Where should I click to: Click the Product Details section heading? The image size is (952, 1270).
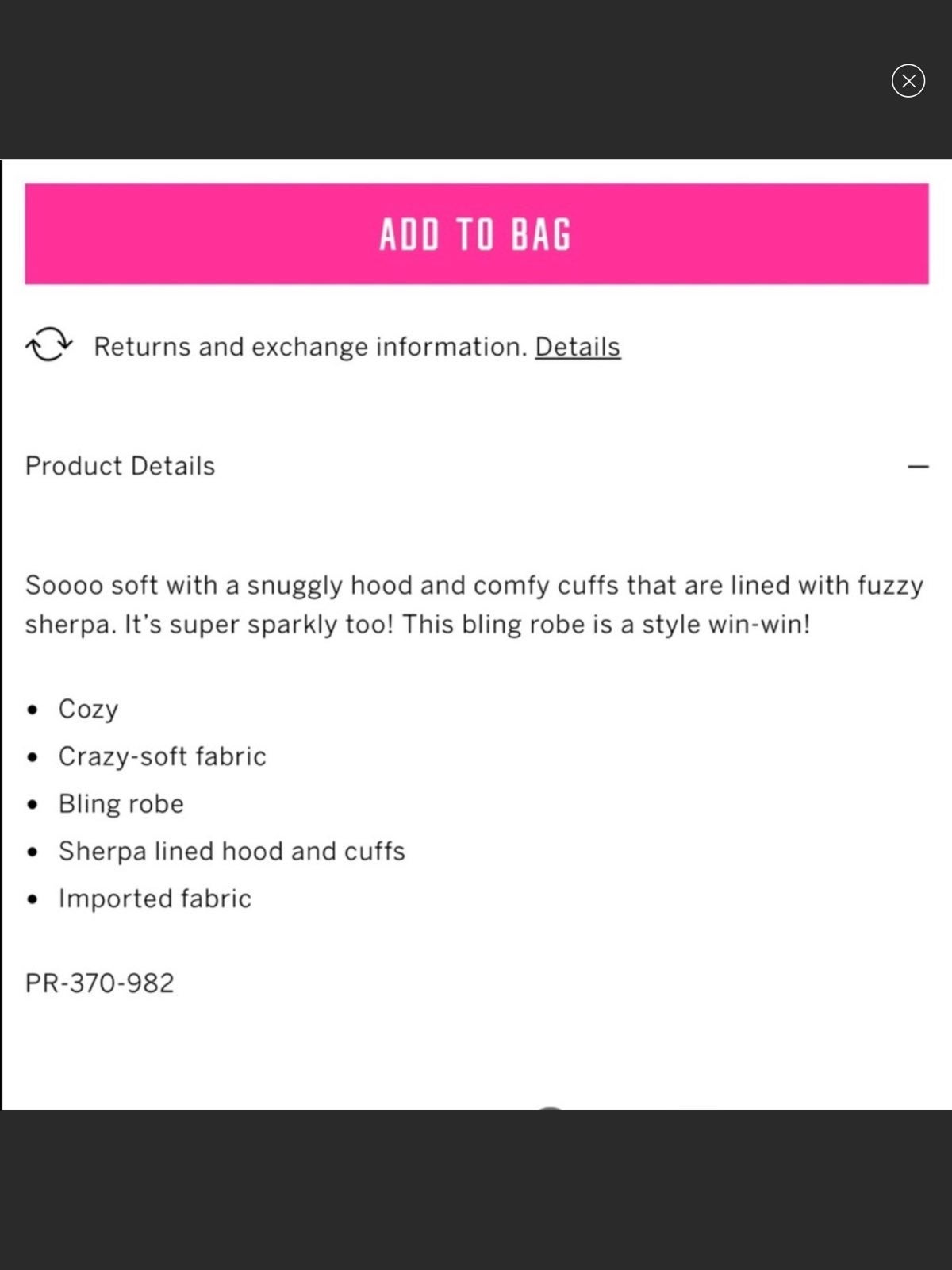pos(120,466)
